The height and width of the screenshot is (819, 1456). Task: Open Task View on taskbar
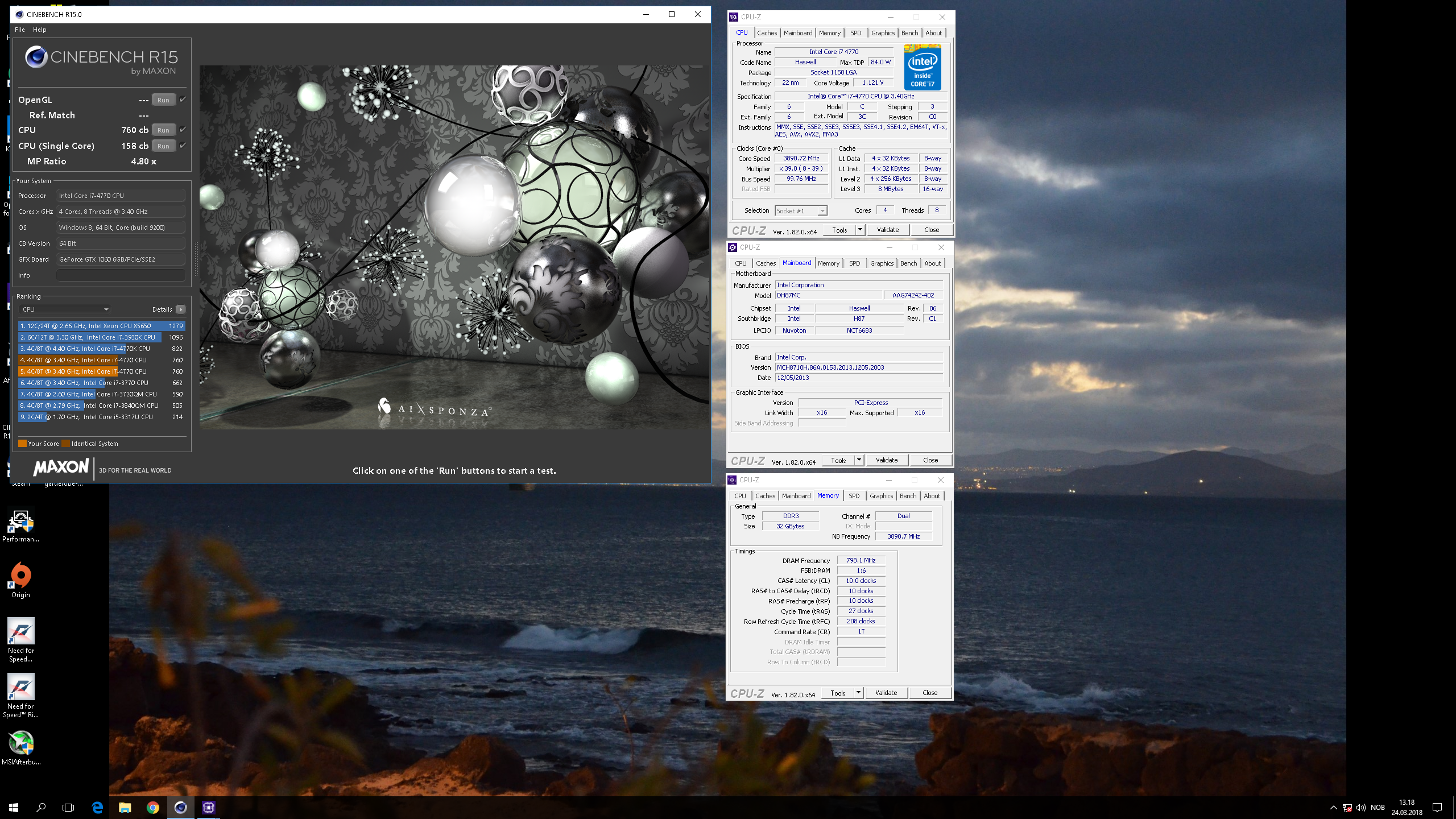click(x=68, y=807)
